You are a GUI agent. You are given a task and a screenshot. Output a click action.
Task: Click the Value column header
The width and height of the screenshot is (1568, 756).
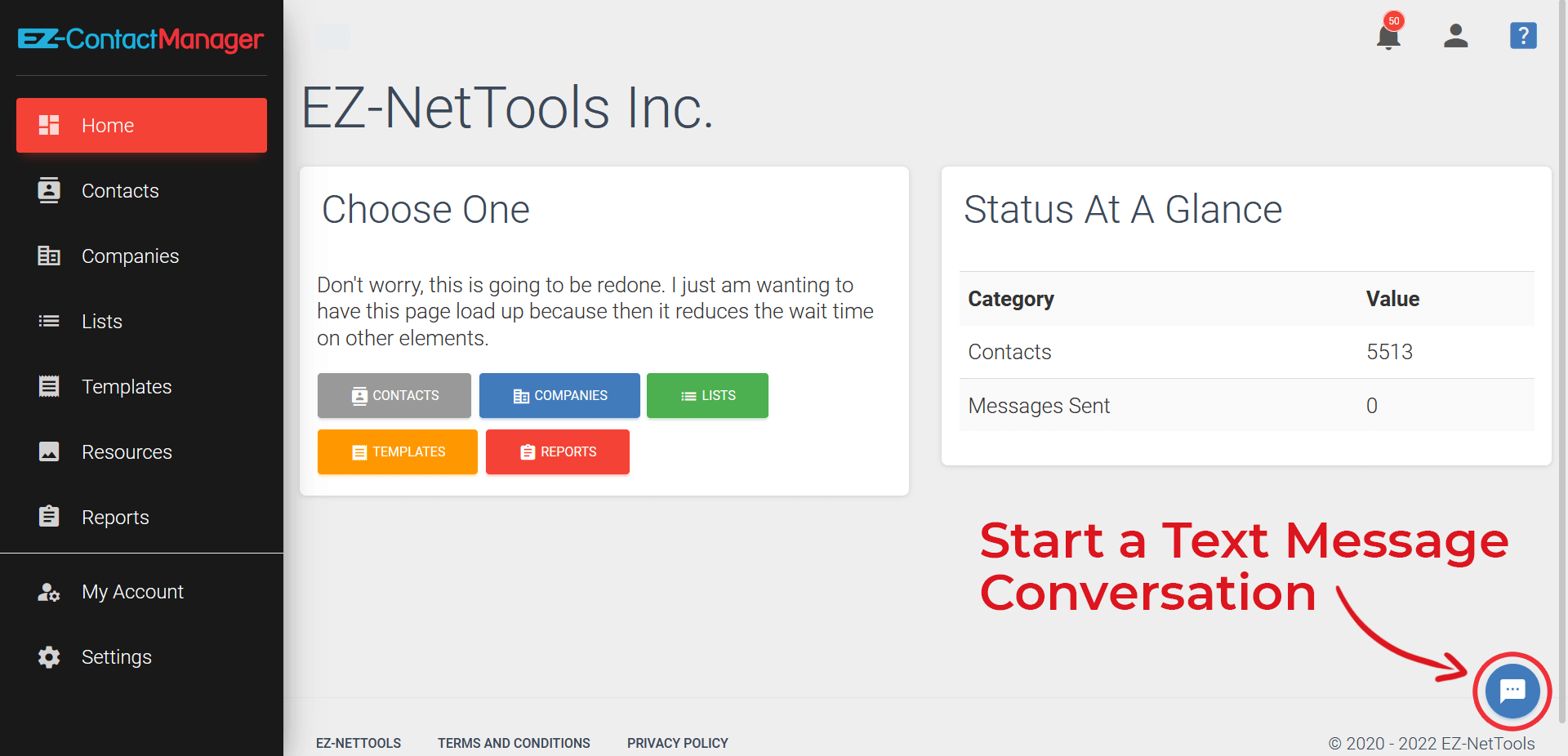[1392, 299]
